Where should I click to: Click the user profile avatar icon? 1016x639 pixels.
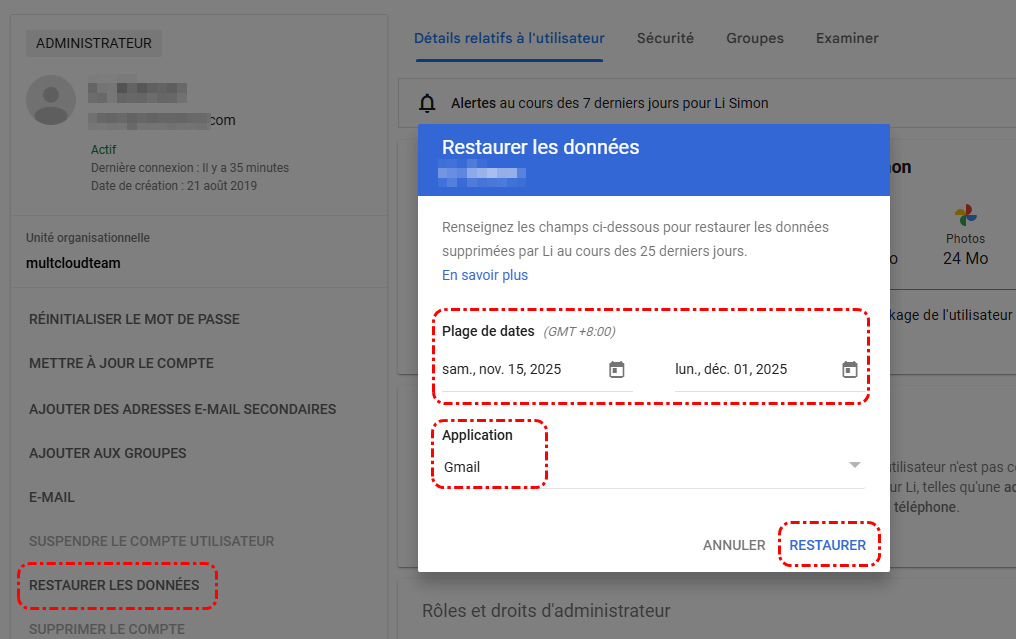(x=50, y=100)
